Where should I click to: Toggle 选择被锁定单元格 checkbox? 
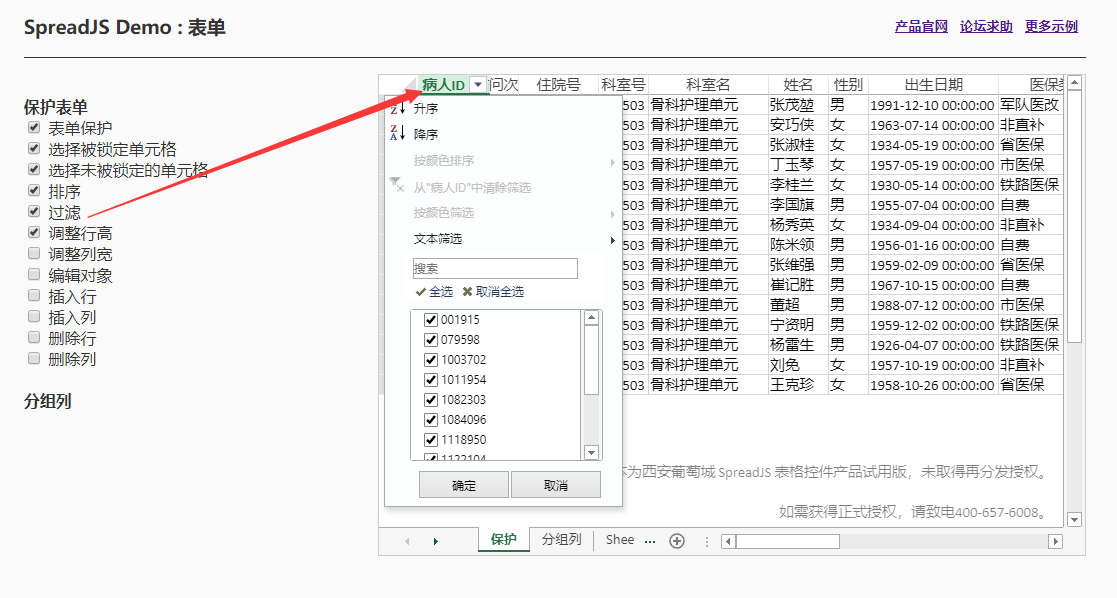(33, 148)
